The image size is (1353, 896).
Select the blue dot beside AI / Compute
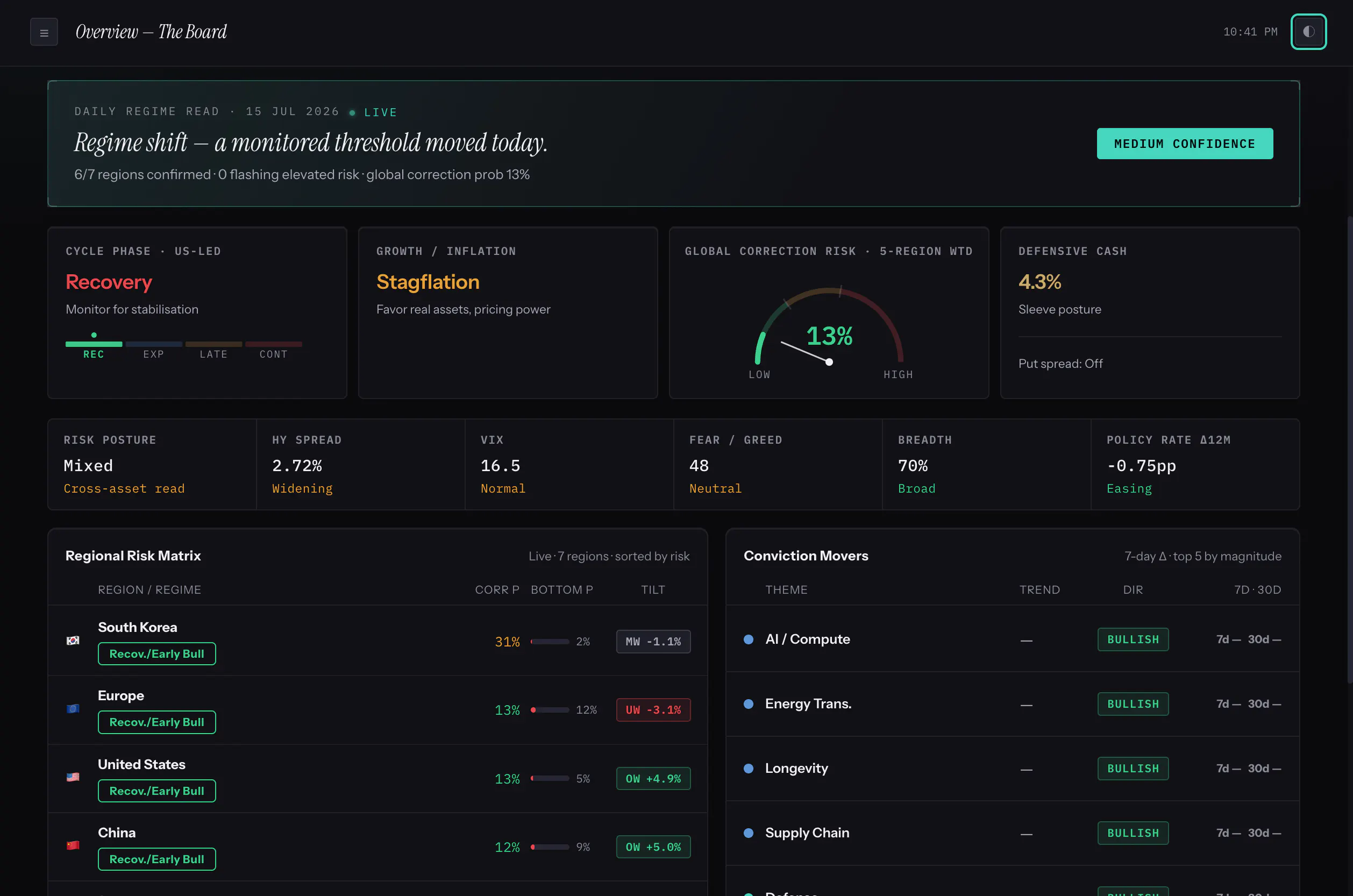coord(749,639)
